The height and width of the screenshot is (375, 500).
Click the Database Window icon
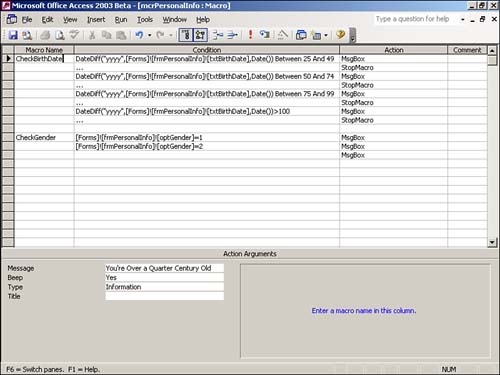[x=301, y=35]
